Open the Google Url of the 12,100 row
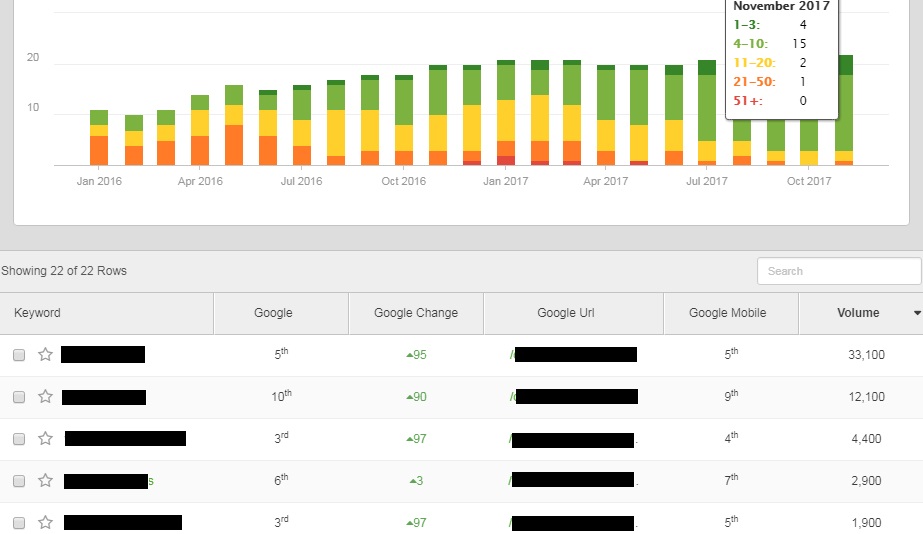Image resolution: width=923 pixels, height=534 pixels. point(574,396)
